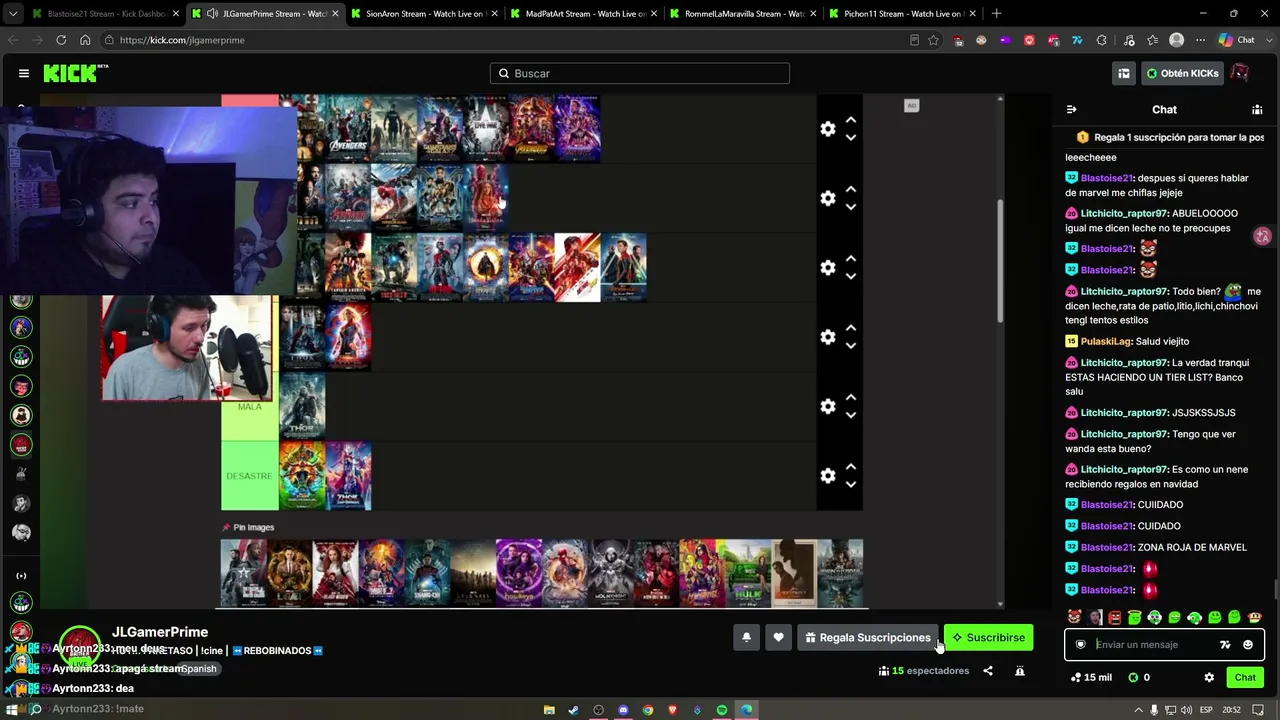Select the JLGamerPrime Stream tab

point(265,14)
